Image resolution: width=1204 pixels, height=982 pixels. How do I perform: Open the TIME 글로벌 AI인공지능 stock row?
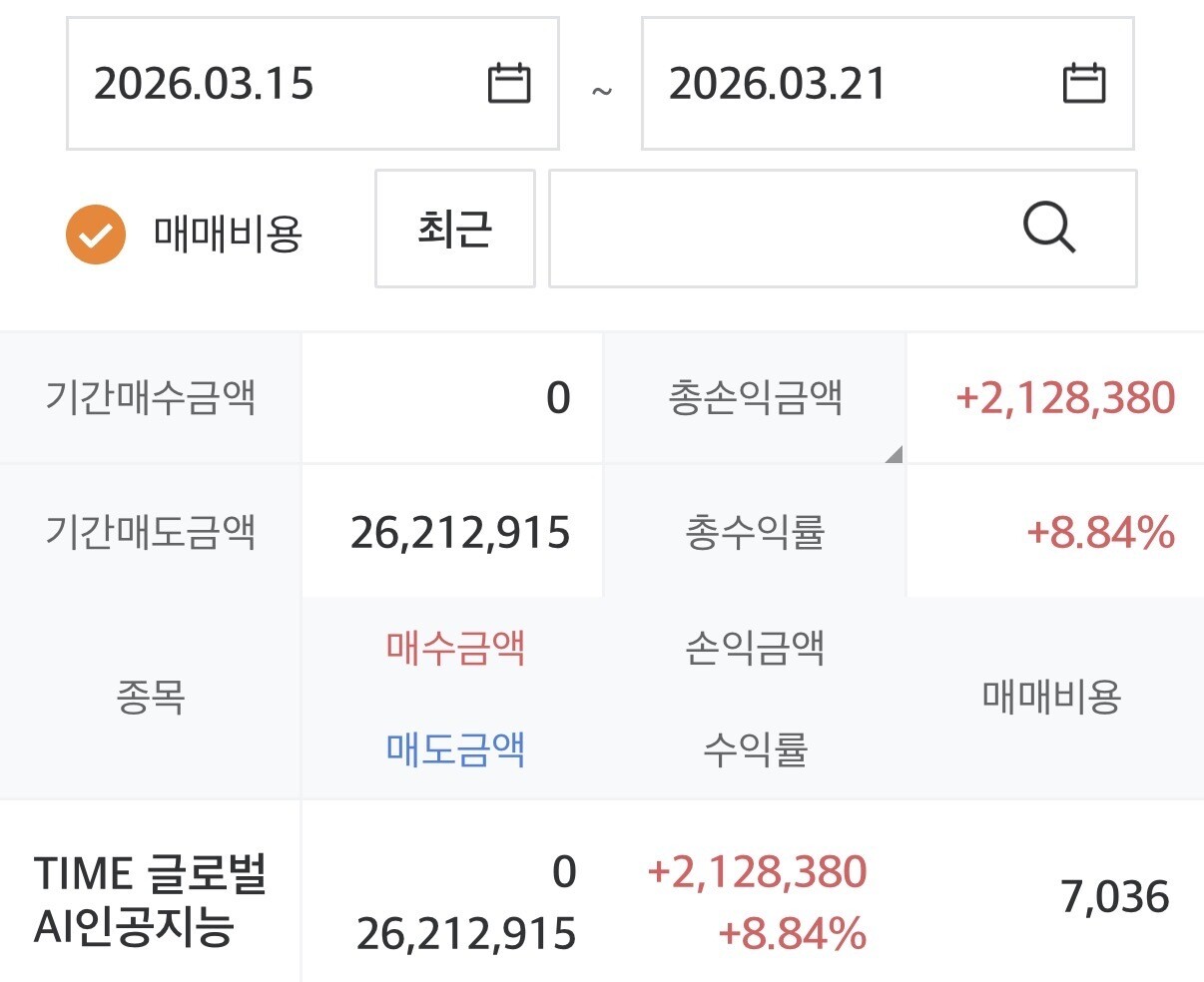pos(150,900)
